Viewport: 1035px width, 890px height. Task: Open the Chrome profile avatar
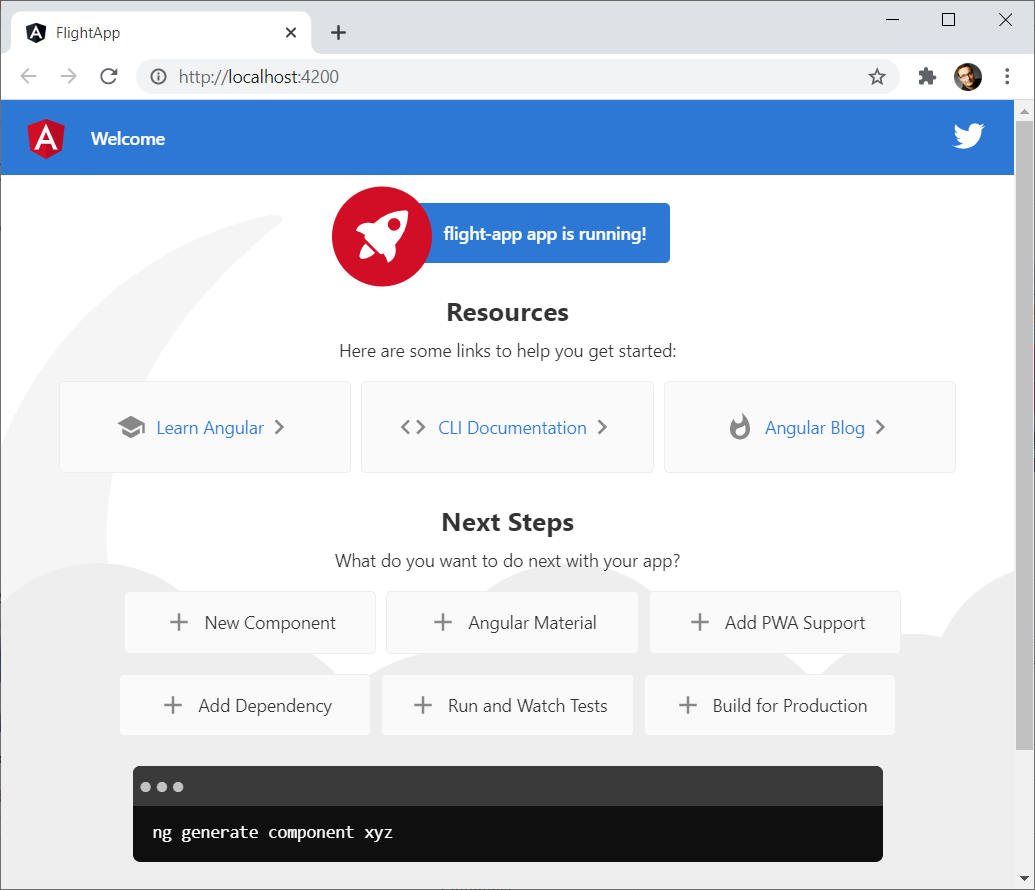[968, 77]
